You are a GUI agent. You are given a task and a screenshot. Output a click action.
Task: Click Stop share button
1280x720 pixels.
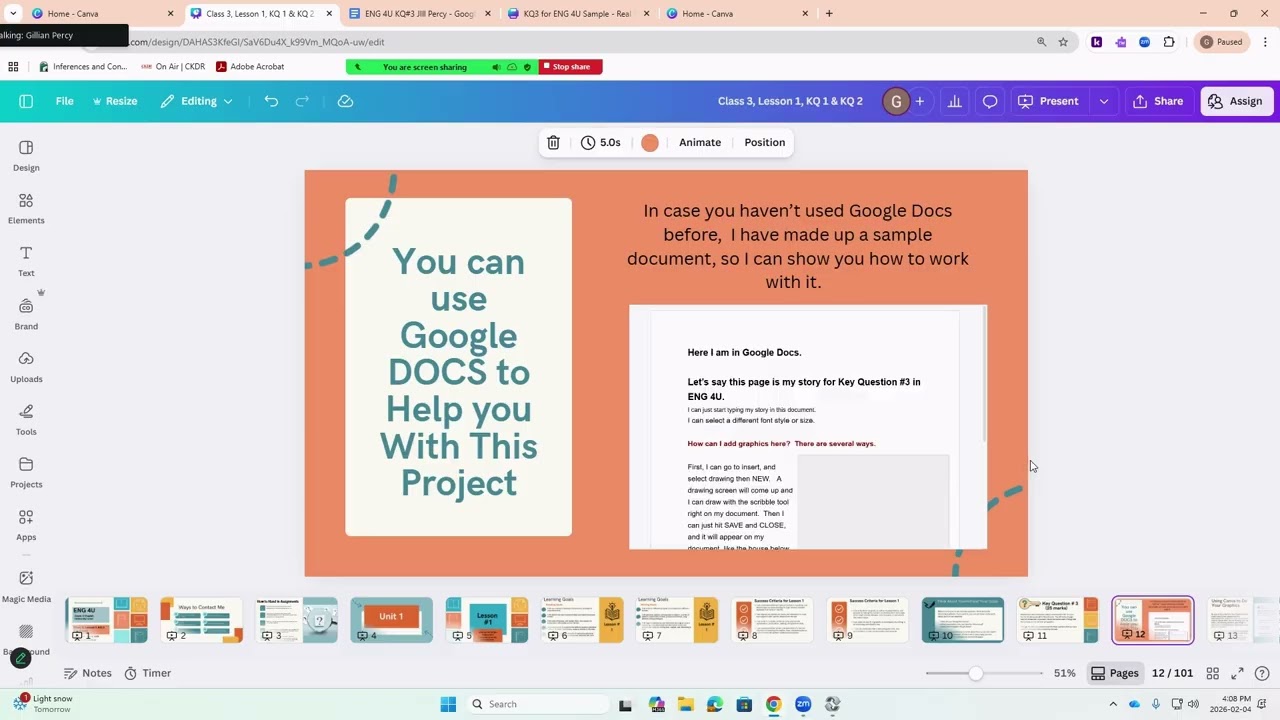point(571,67)
